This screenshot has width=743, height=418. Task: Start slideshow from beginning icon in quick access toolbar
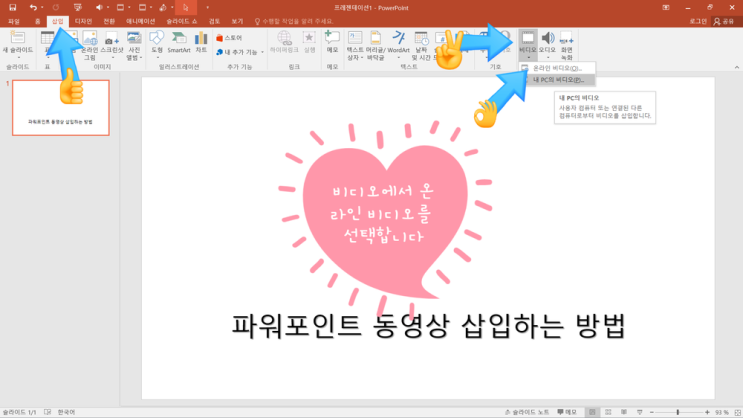78,8
